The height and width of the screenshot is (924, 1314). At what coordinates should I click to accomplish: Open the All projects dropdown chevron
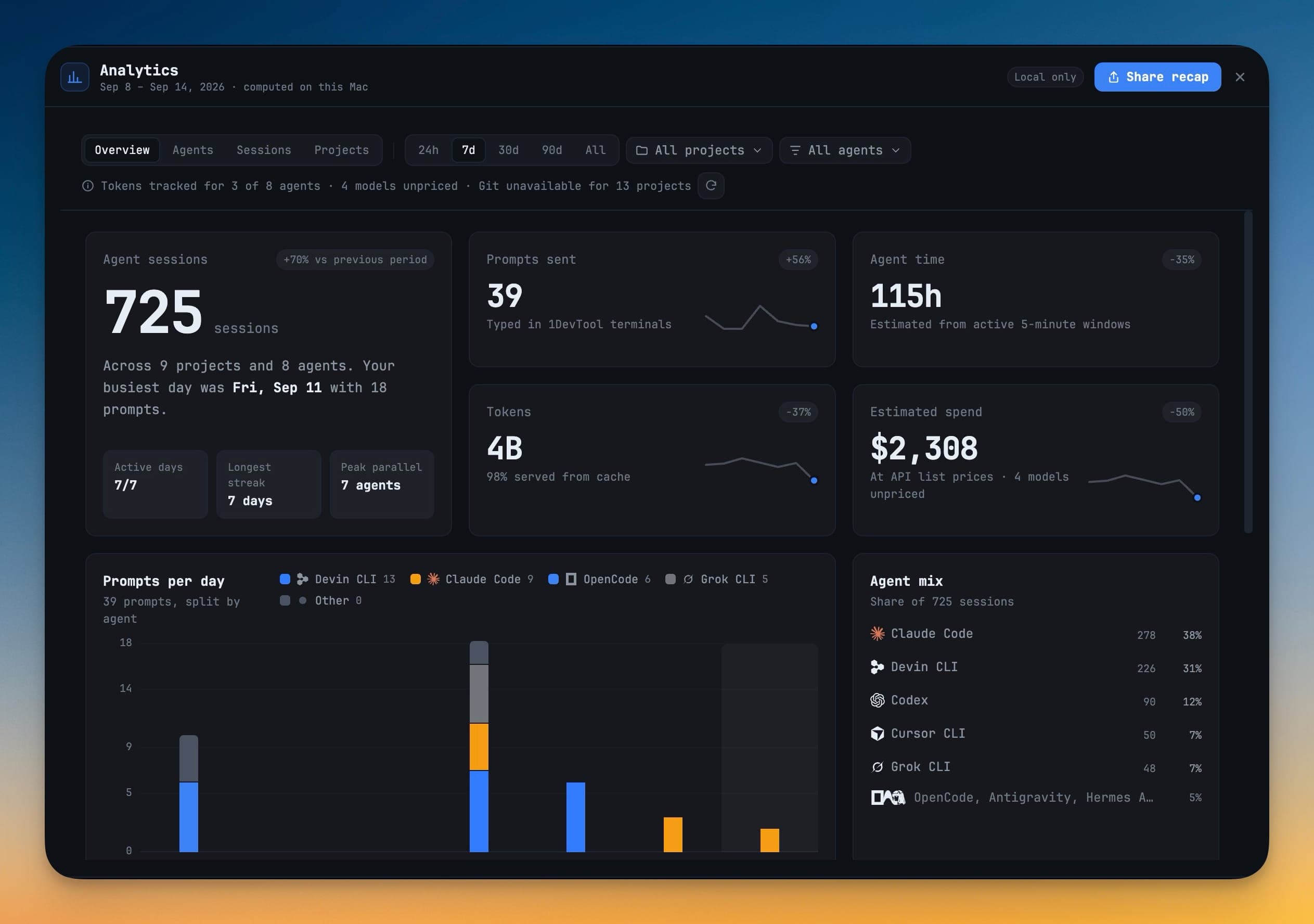(x=758, y=150)
